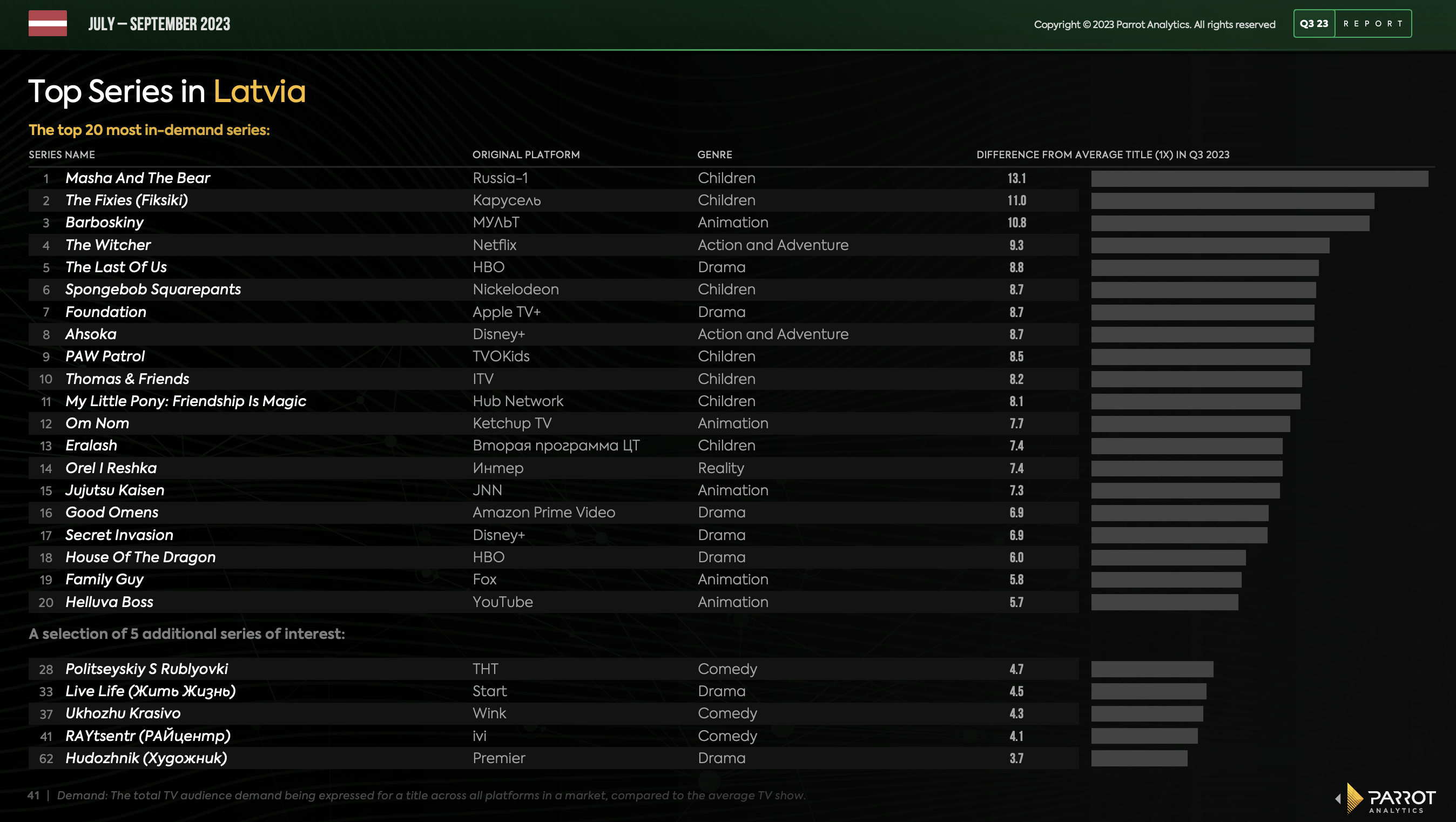
Task: Click the Genre column header
Action: [x=714, y=155]
